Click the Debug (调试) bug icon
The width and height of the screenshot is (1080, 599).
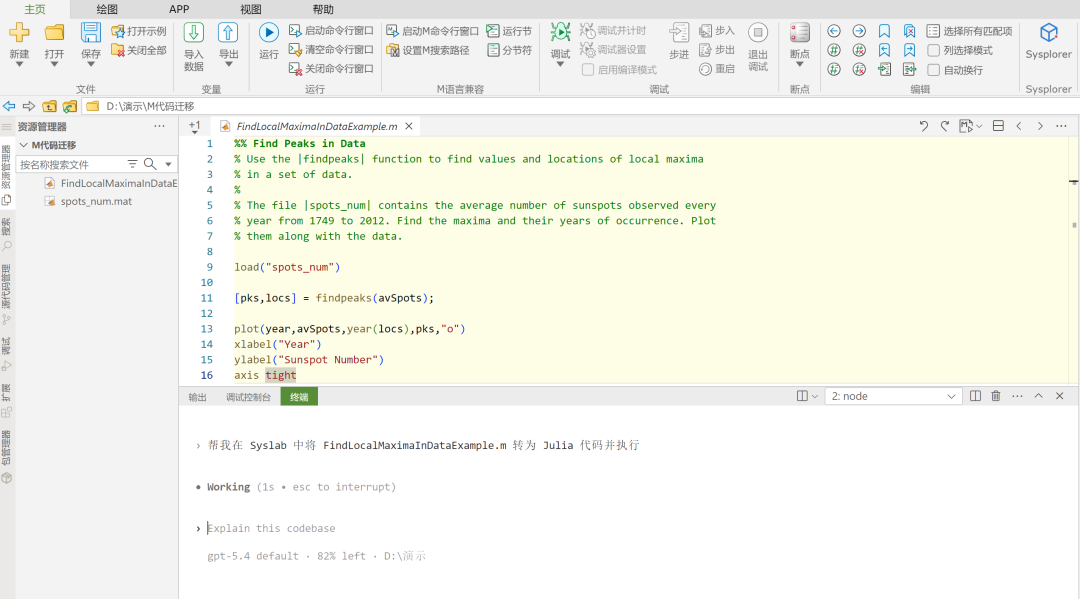[x=560, y=32]
